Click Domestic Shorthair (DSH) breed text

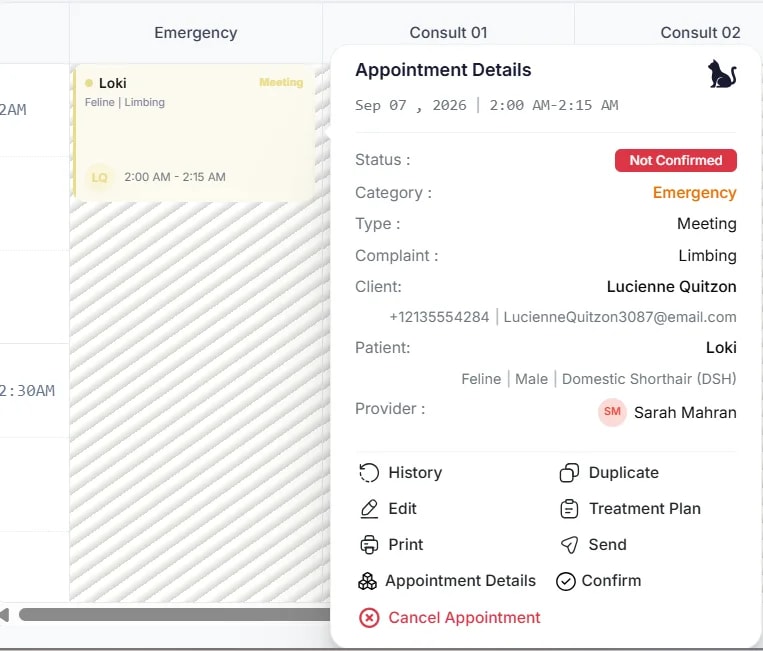pos(649,379)
